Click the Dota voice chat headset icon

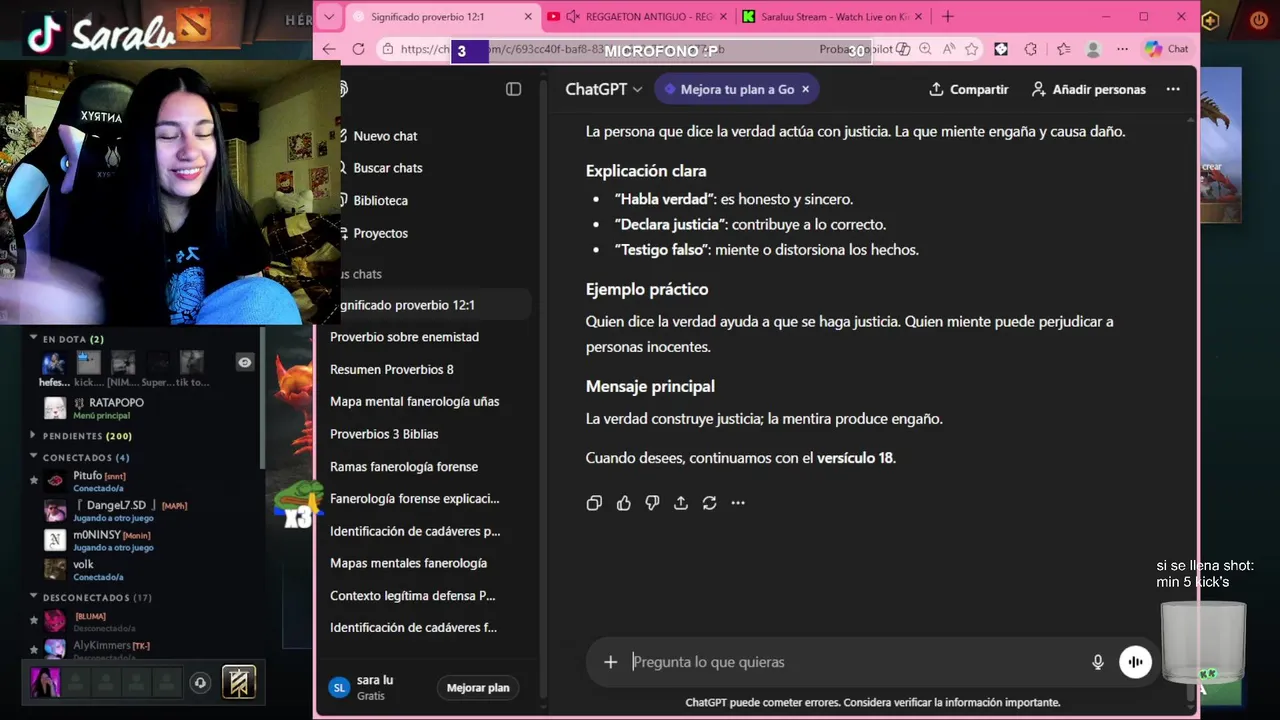tap(200, 683)
